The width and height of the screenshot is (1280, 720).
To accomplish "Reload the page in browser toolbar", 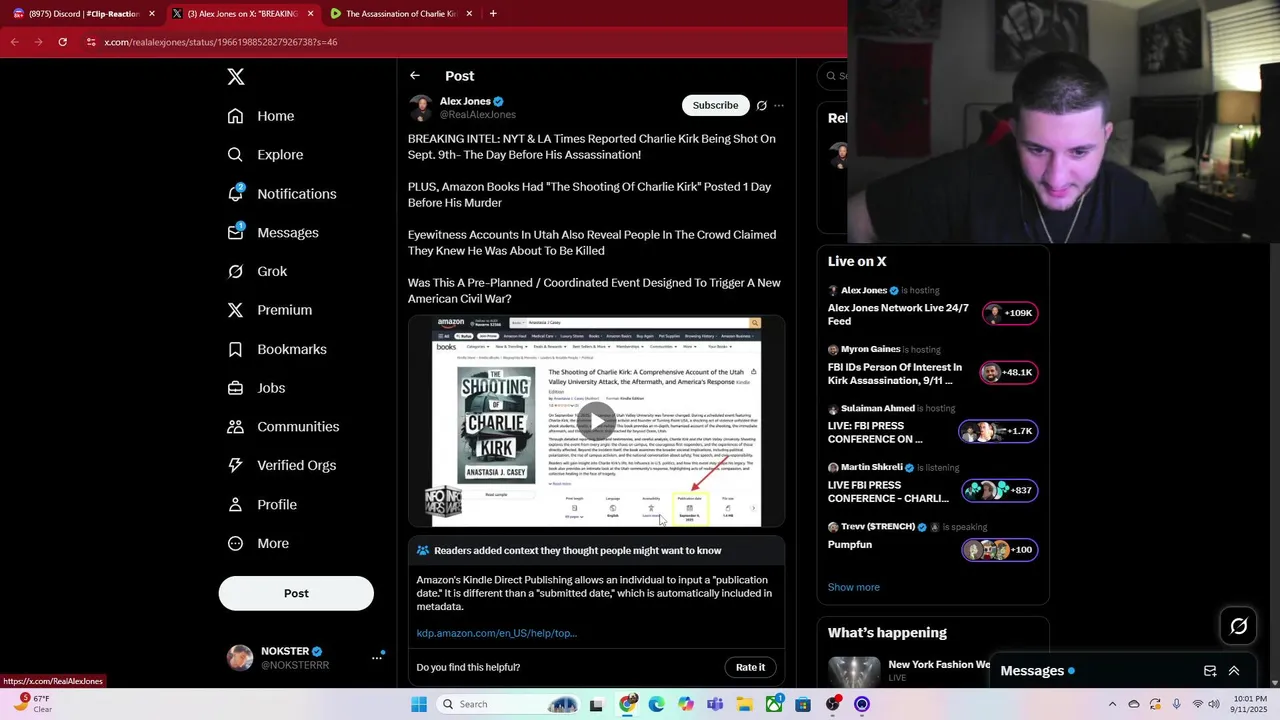I will point(63,42).
